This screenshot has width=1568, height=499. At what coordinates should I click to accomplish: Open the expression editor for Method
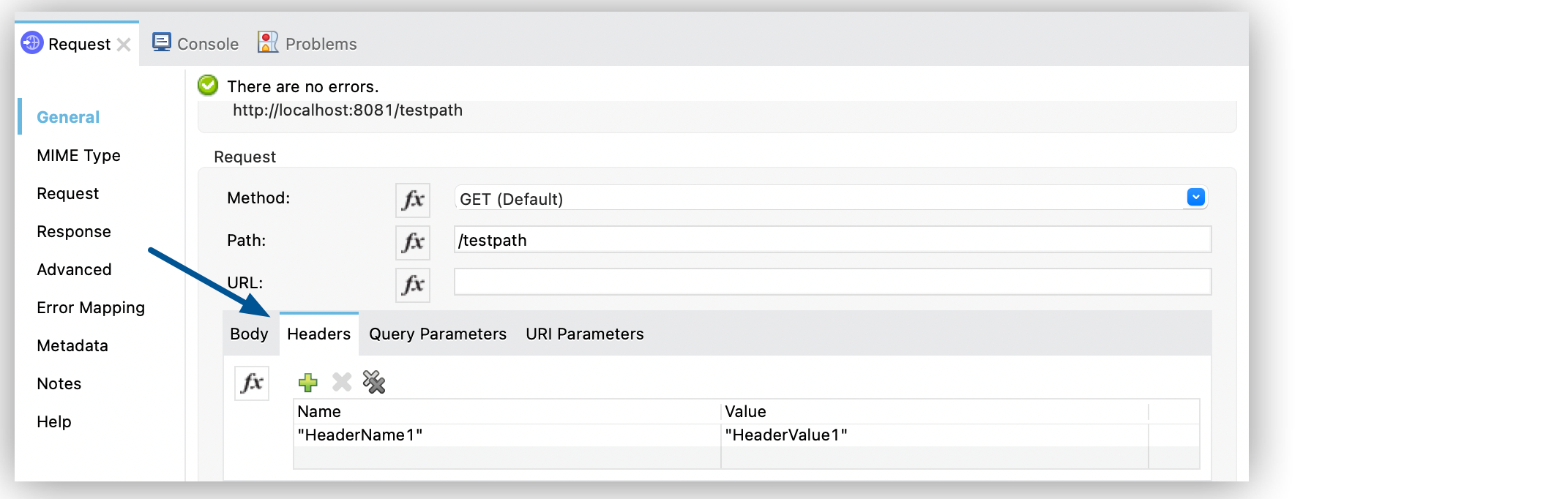point(412,200)
